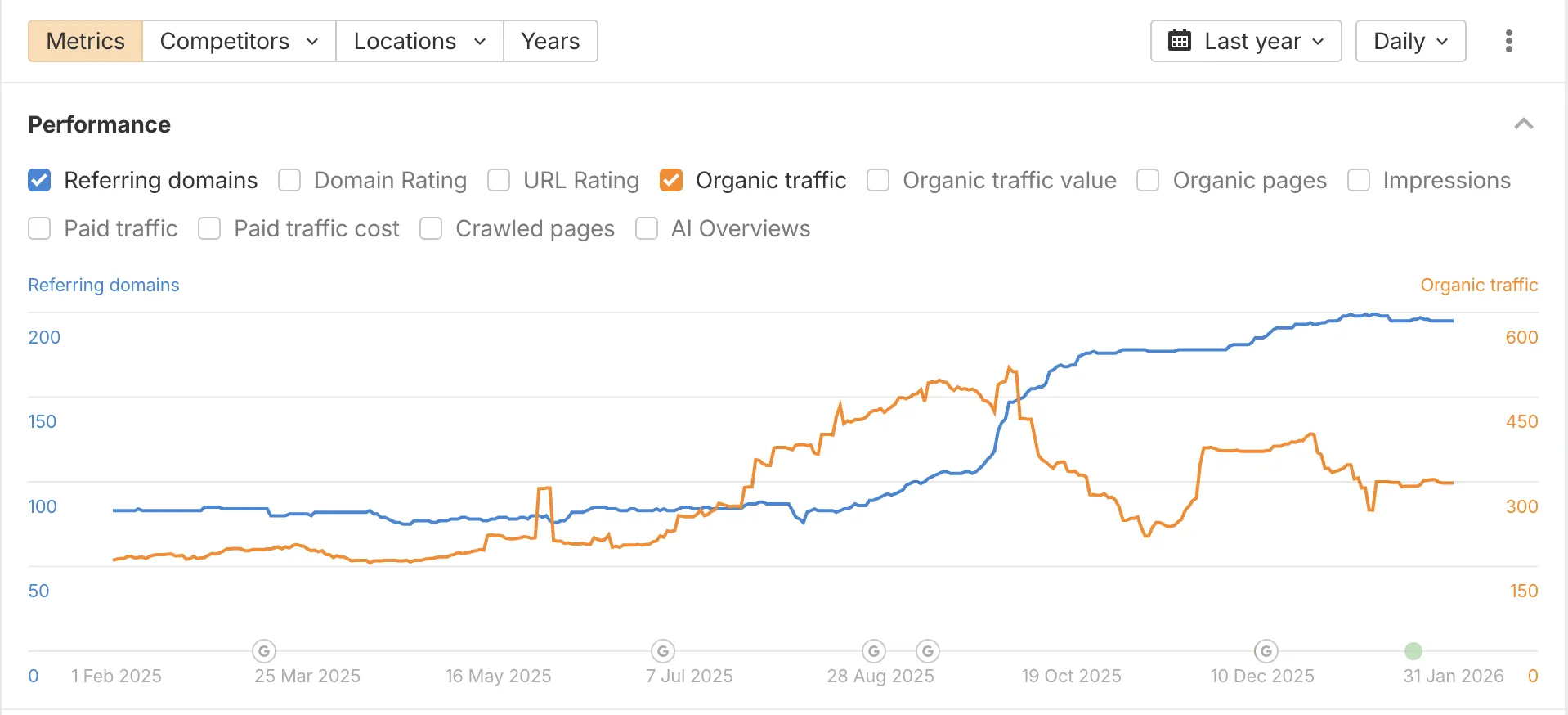Image resolution: width=1568 pixels, height=715 pixels.
Task: Click the Google update marker near 28 Aug 2025
Action: point(872,651)
